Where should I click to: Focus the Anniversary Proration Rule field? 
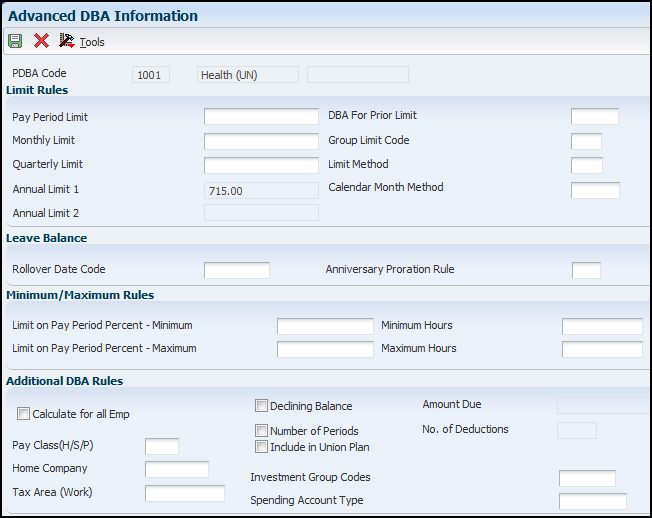click(586, 270)
